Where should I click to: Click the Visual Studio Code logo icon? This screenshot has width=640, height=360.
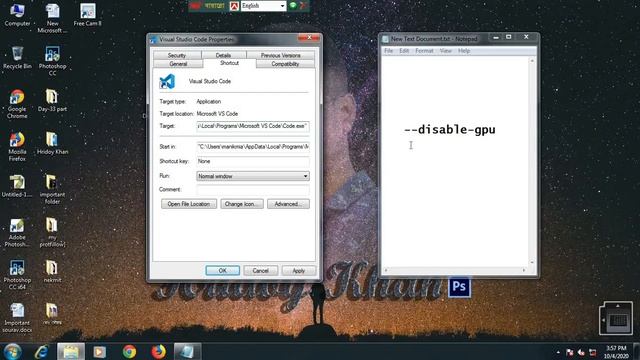click(x=167, y=82)
